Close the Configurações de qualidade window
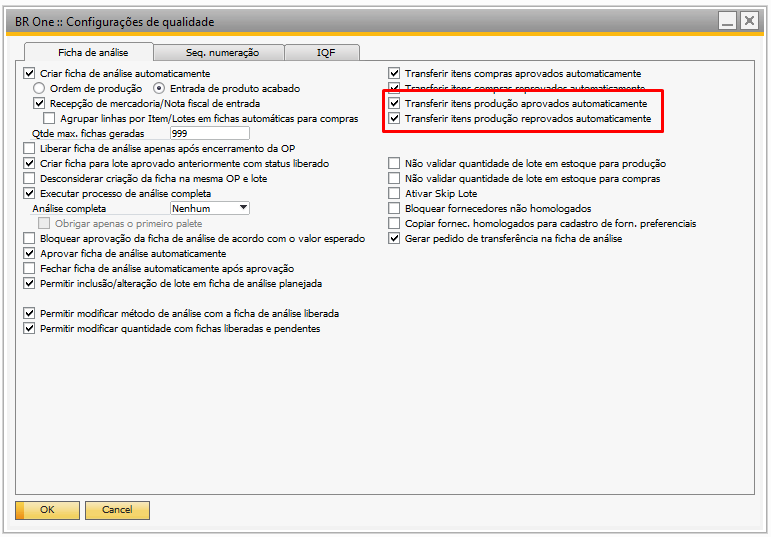The image size is (771, 537). click(x=749, y=21)
